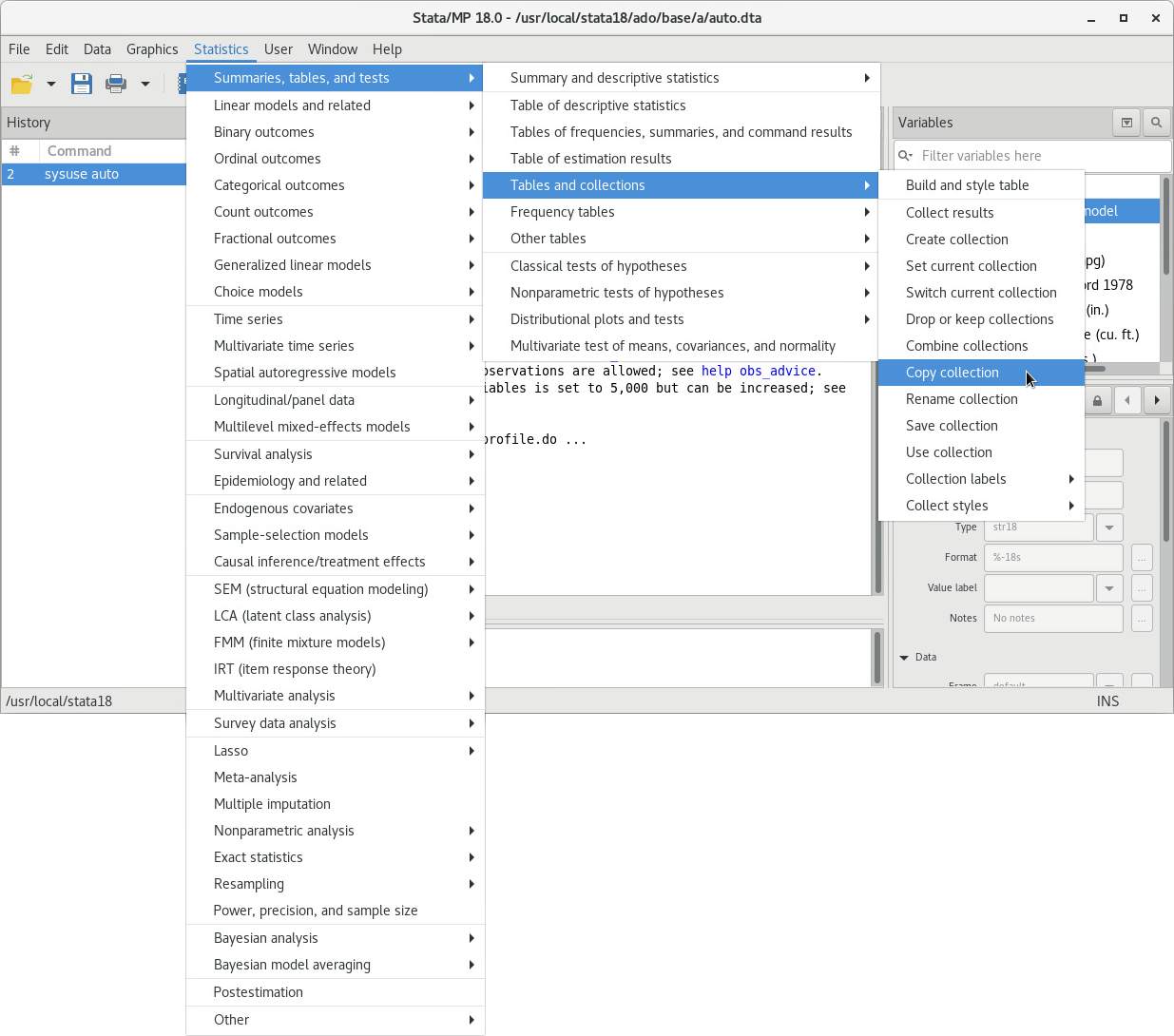
Task: Select Collect results entry
Action: [981, 213]
